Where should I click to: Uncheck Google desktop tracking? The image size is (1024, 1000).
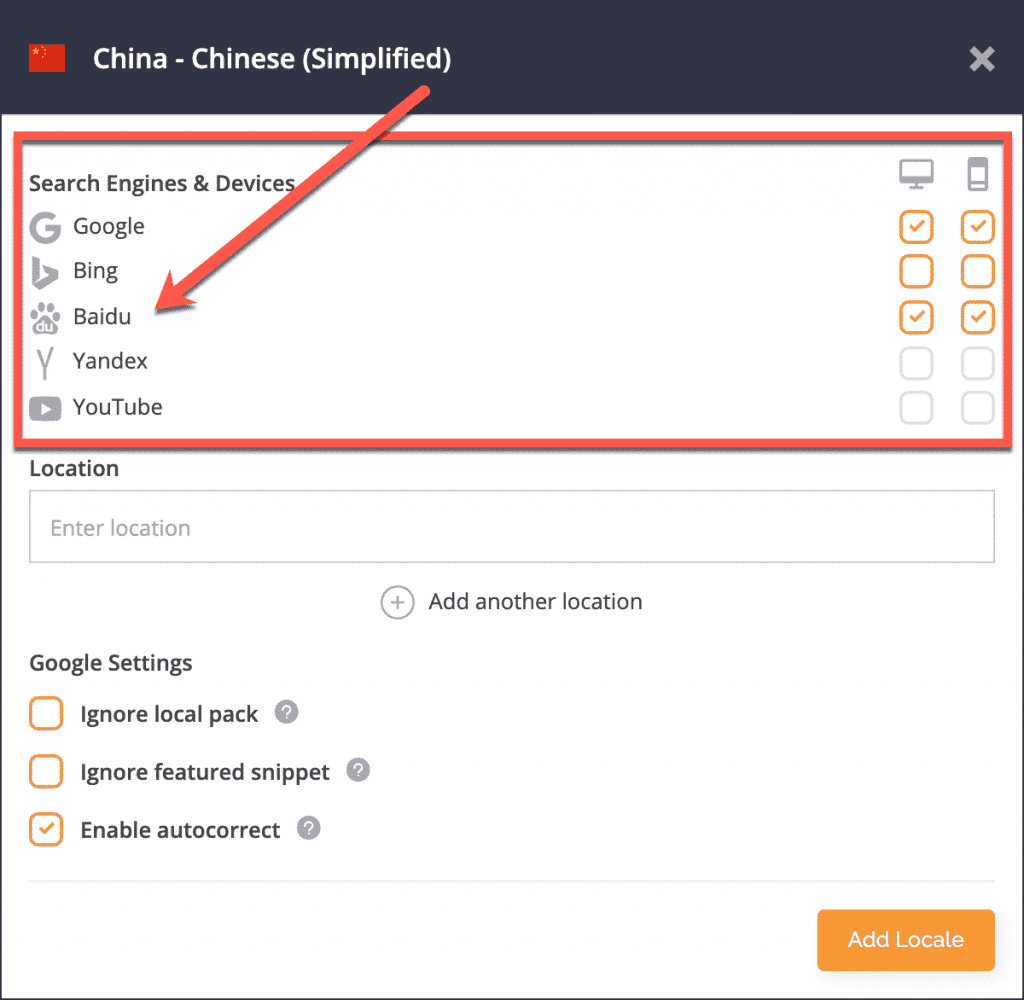(x=916, y=227)
